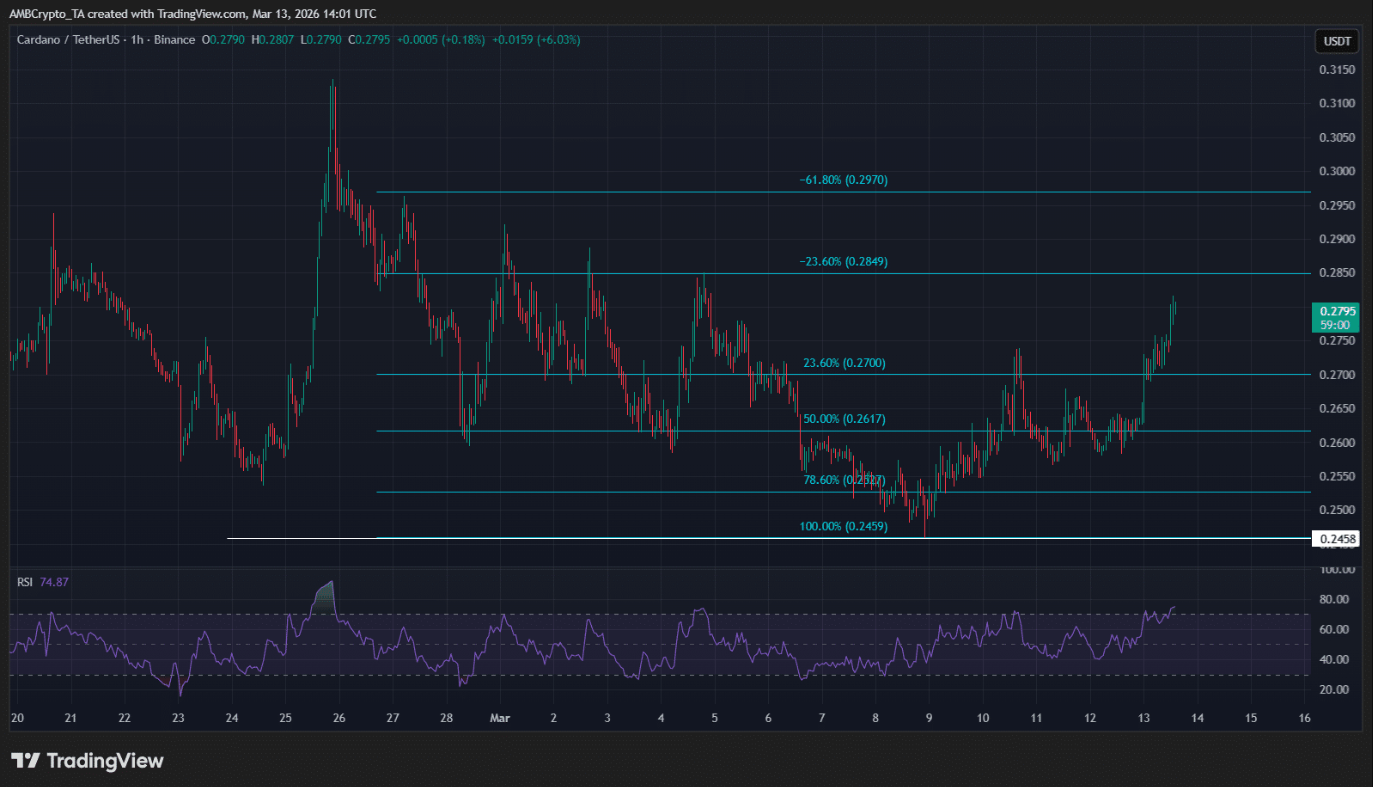
Task: Click the 23.60% (0.2700) Fibonacci level label
Action: [844, 363]
